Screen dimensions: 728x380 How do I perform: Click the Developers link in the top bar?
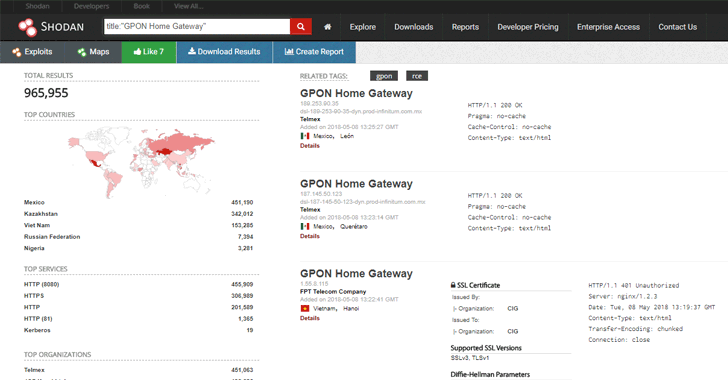(91, 6)
